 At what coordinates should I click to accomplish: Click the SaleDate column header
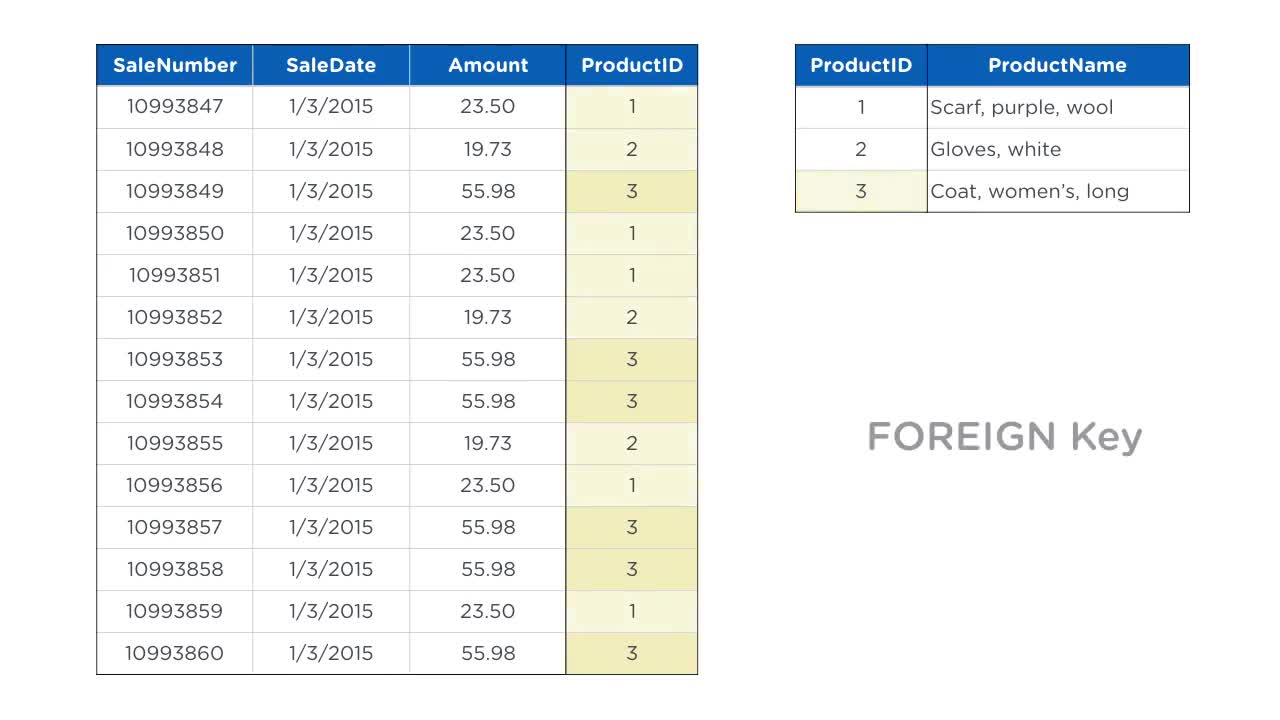331,65
